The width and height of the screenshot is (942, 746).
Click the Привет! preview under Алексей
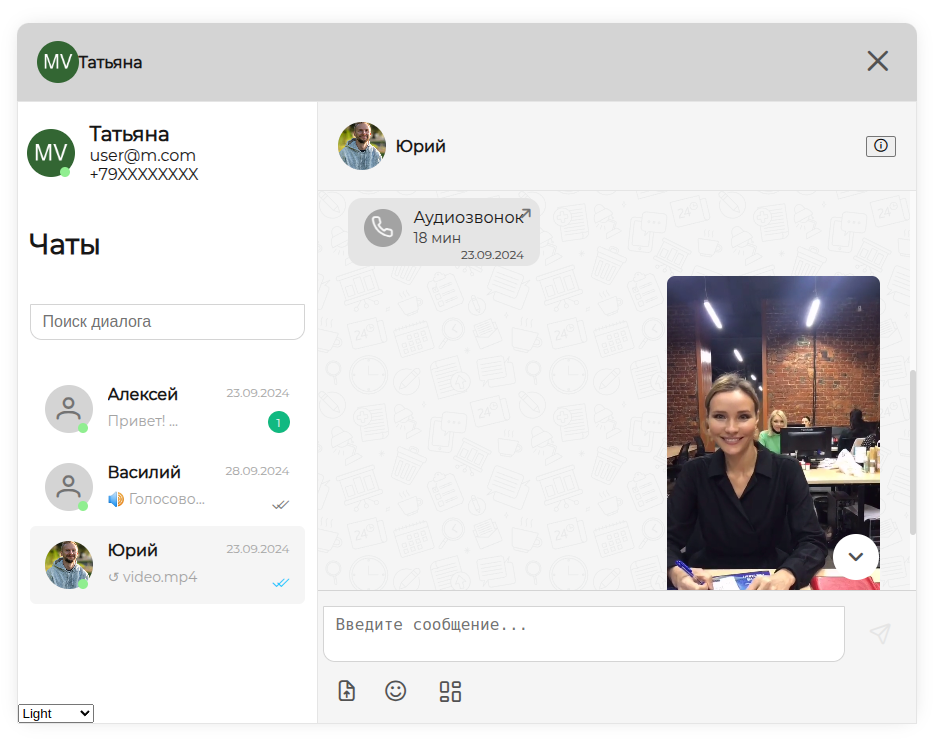[143, 421]
